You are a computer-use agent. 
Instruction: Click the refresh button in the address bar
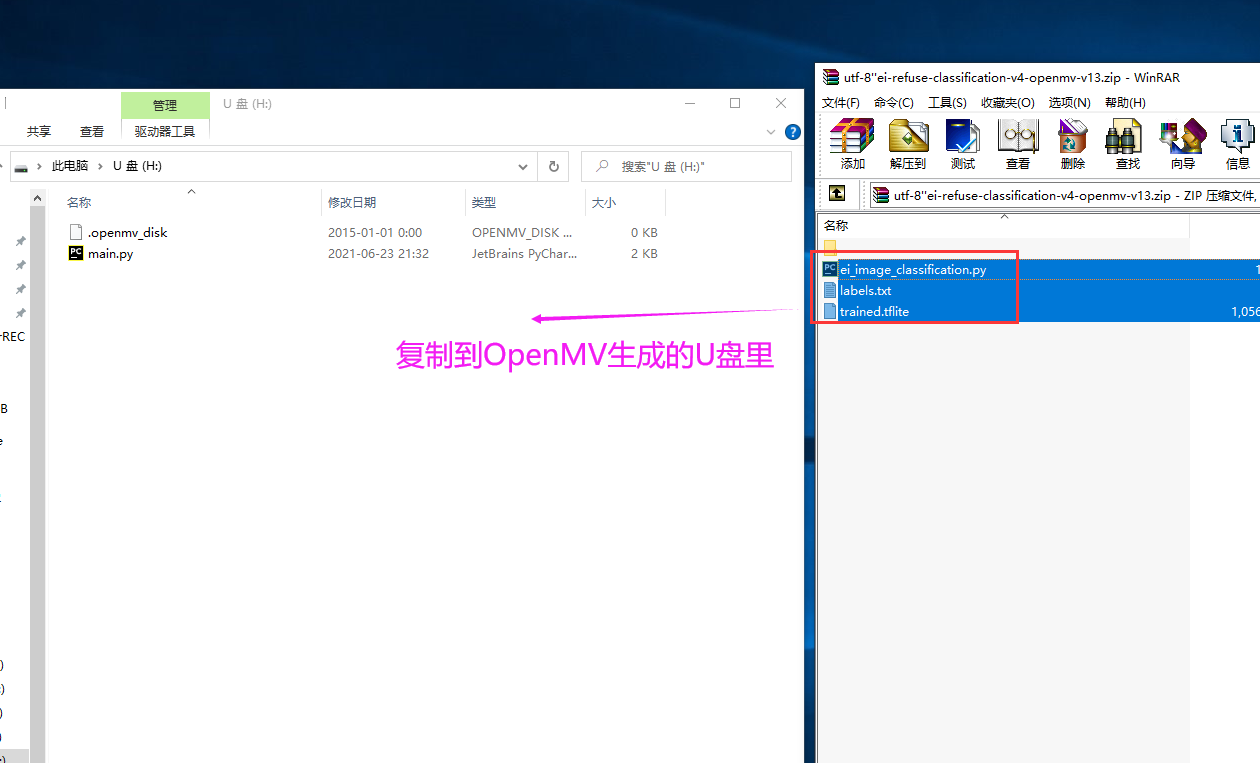[553, 166]
